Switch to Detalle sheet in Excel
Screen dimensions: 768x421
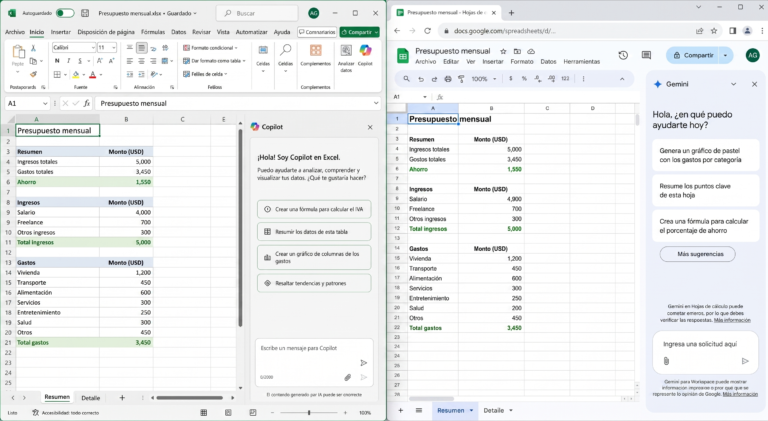coord(91,398)
